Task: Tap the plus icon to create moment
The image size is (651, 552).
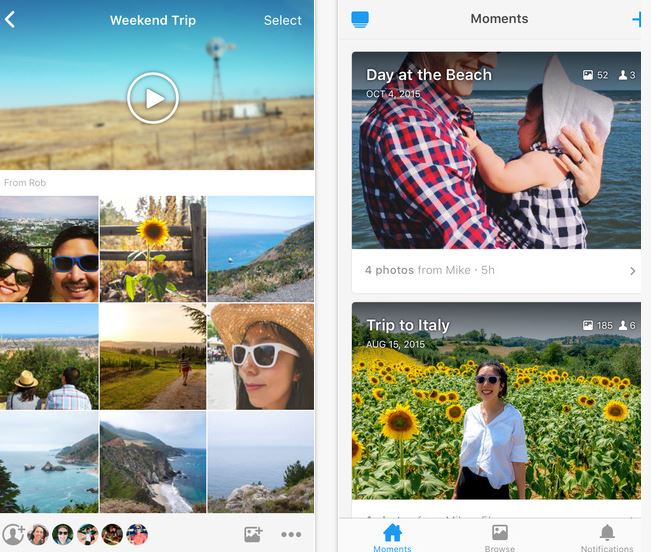Action: coord(637,20)
